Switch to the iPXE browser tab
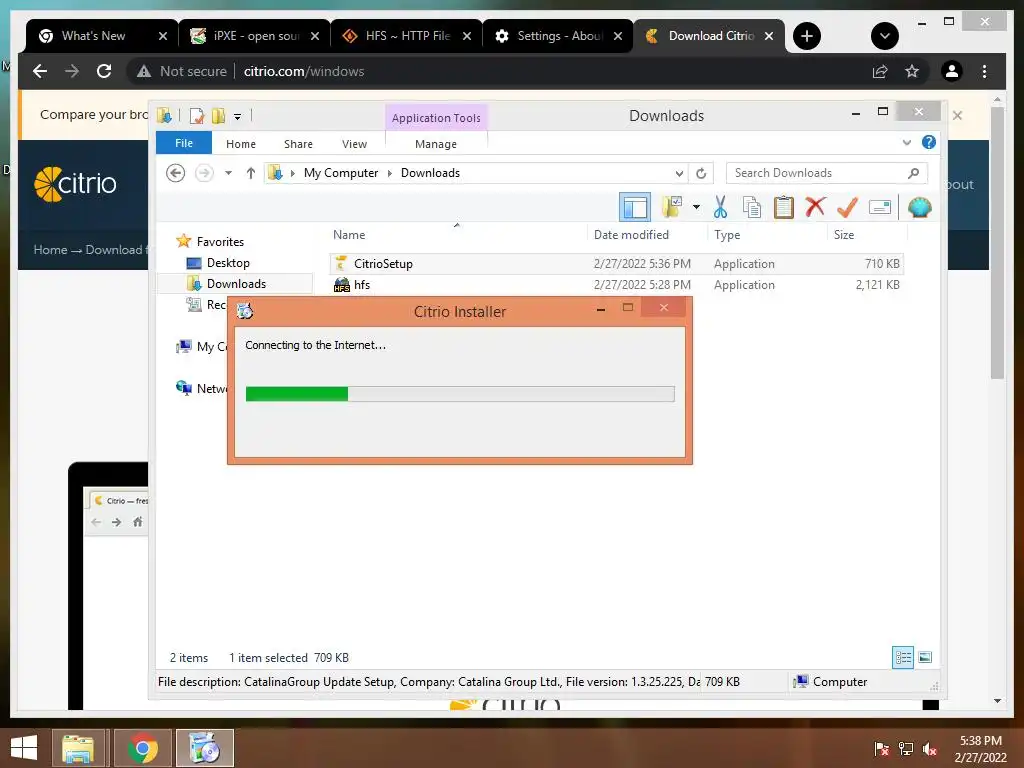Viewport: 1024px width, 768px height. point(256,36)
